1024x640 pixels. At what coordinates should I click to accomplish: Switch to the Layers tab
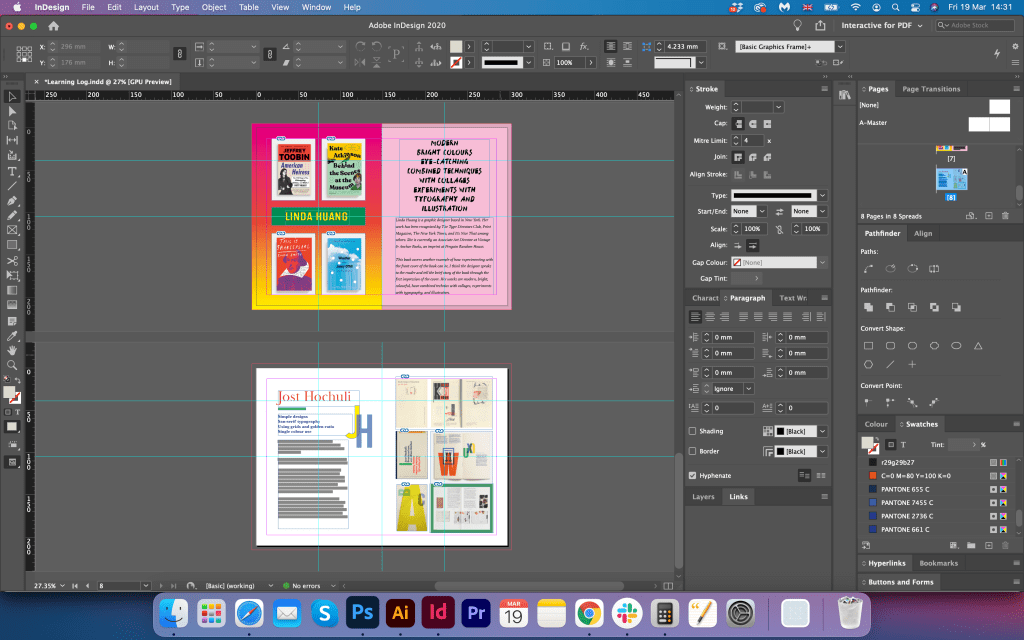pyautogui.click(x=703, y=496)
